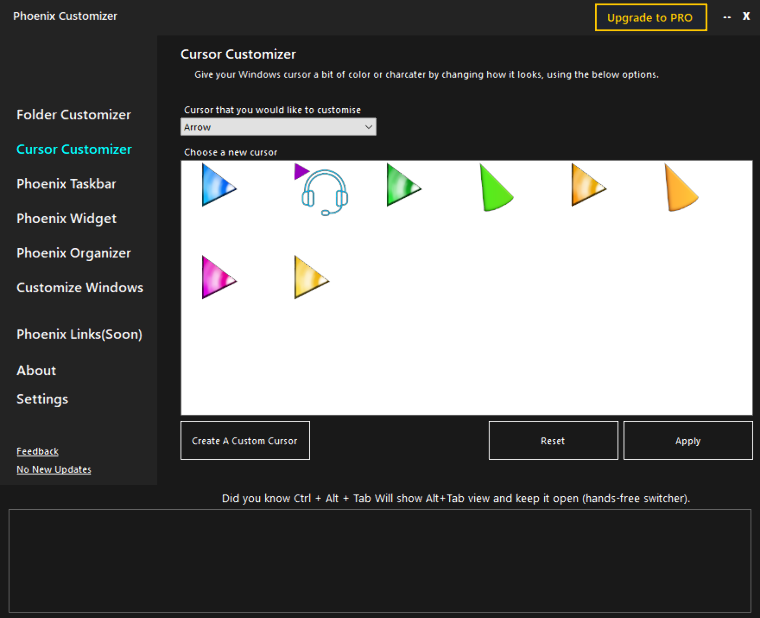Select the bright green cone cursor
The image size is (760, 618).
(x=496, y=188)
